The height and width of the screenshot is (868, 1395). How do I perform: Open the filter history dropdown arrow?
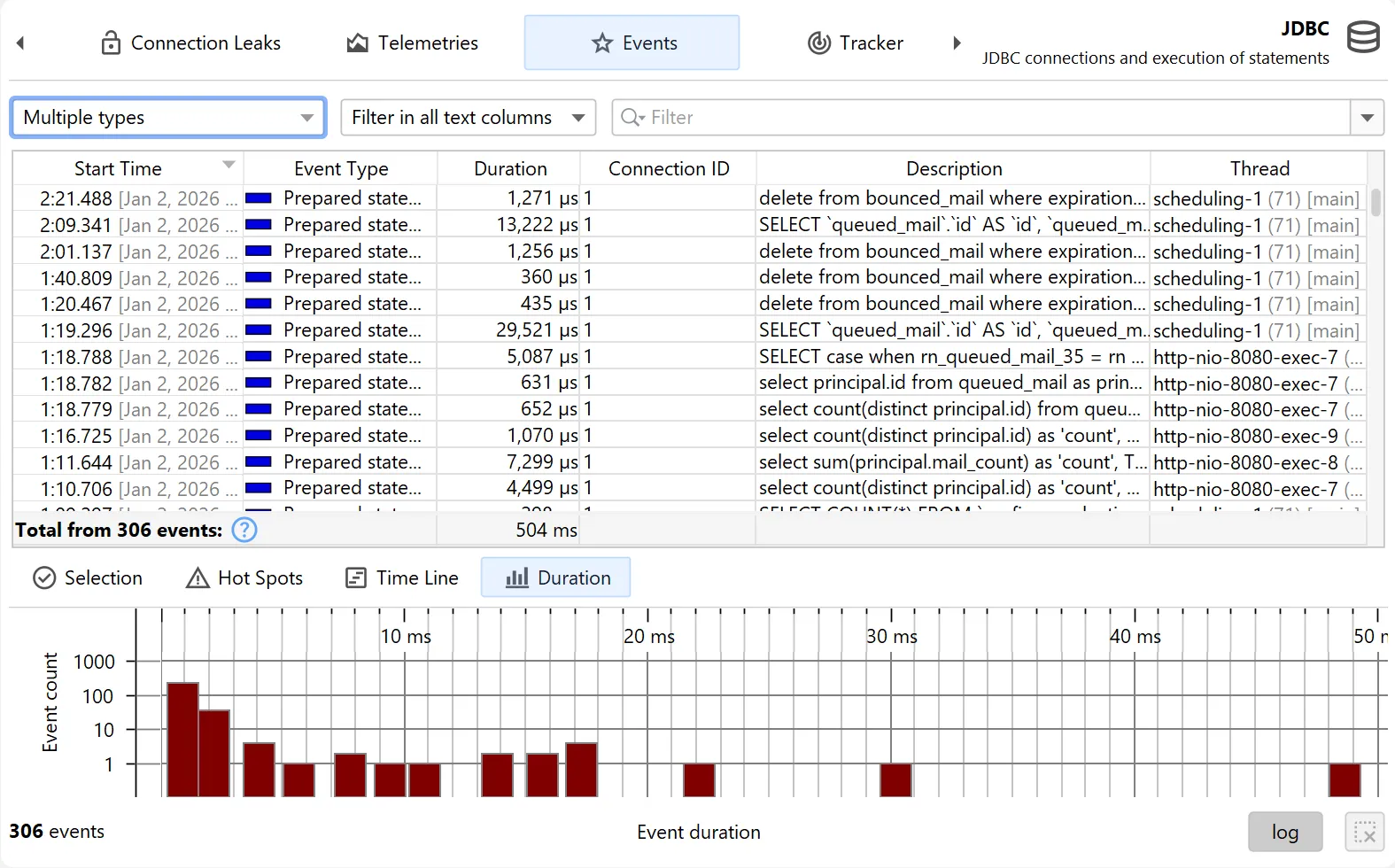pos(1367,118)
